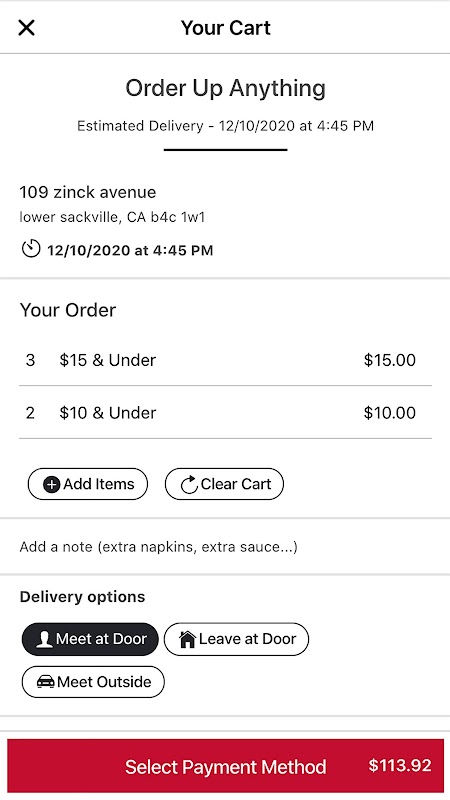Tap quantity 3 of $15 & Under item

tap(30, 360)
